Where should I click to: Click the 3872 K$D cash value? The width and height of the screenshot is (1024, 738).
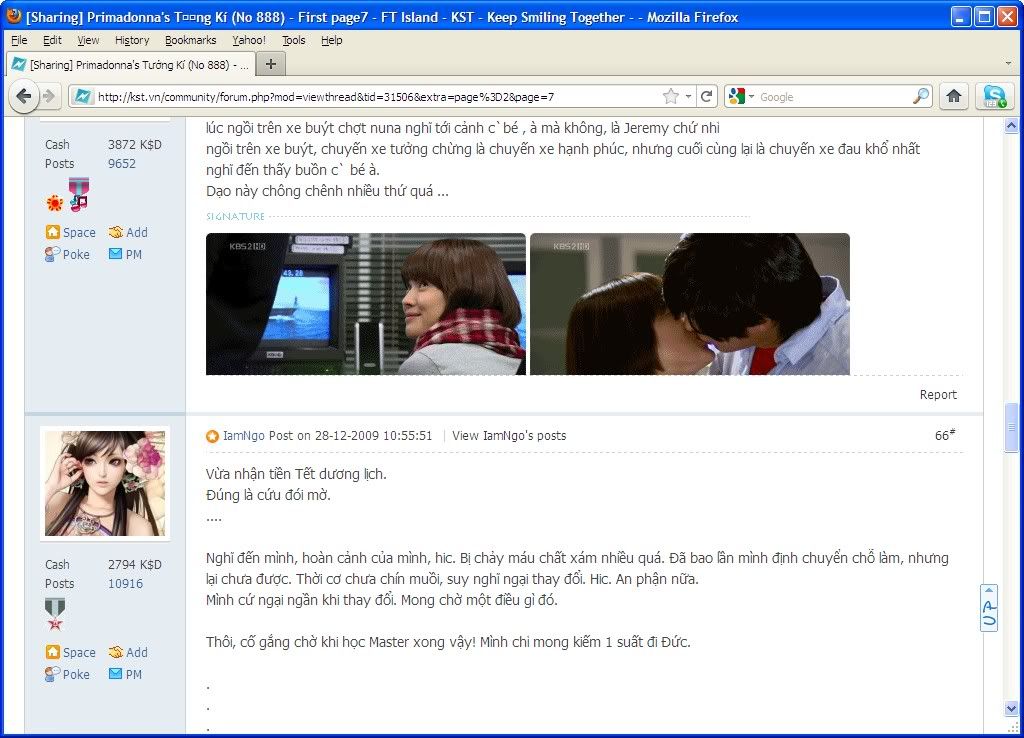135,145
